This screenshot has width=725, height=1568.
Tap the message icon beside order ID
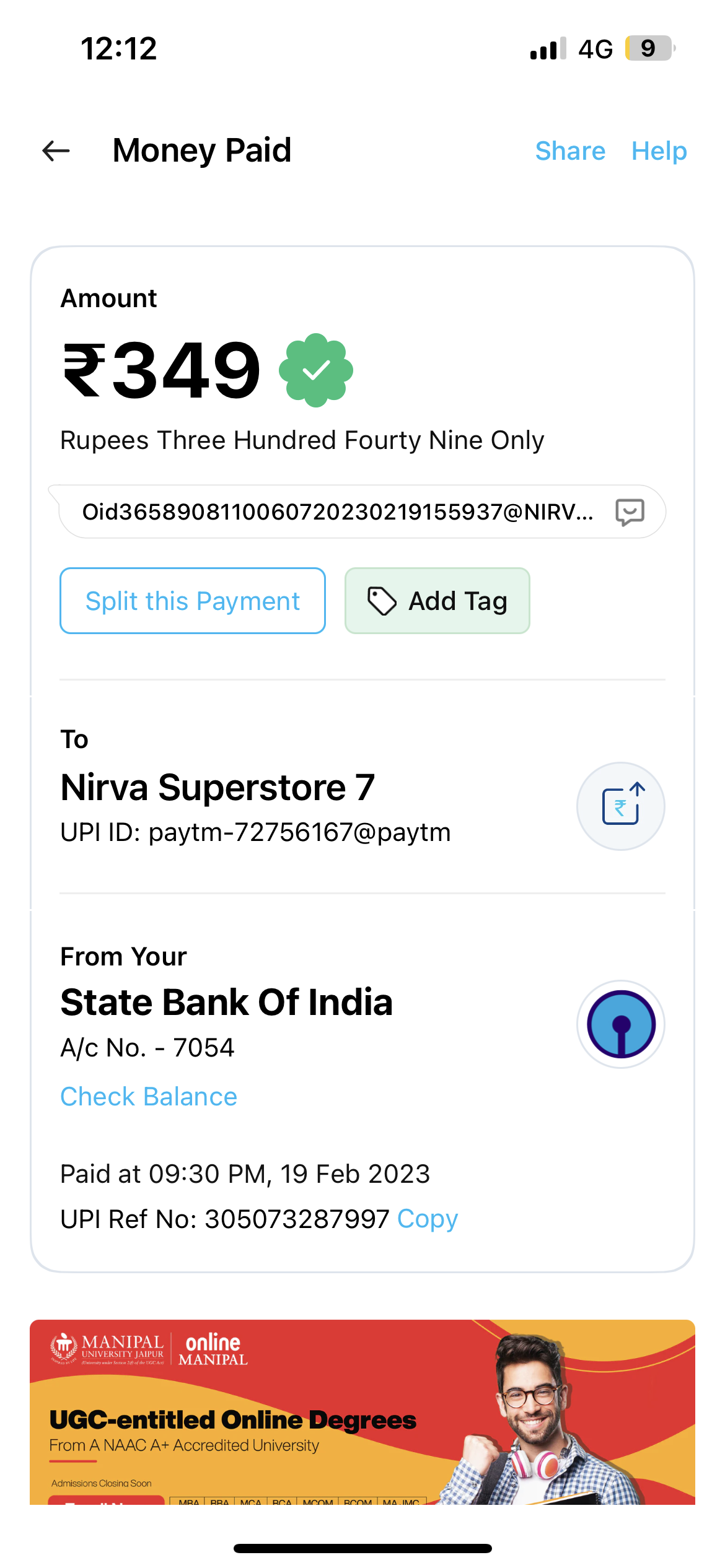[x=630, y=512]
